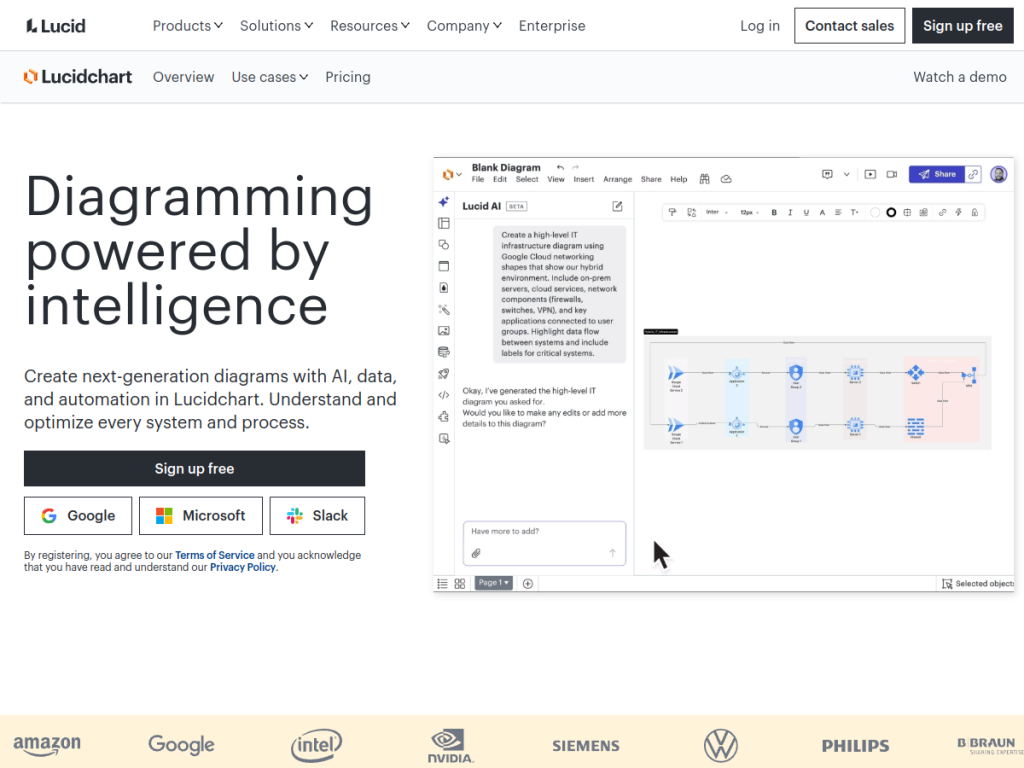Click the text align icon in toolbar

point(838,212)
